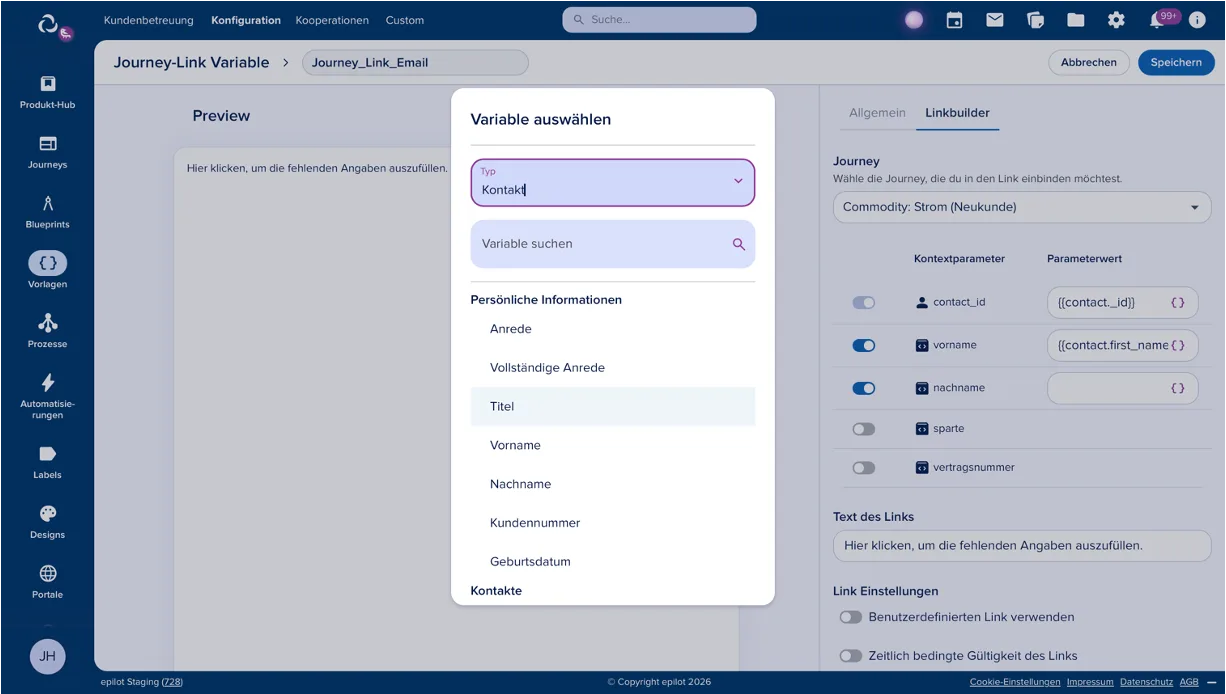Click the vorname parameter value field
This screenshot has width=1226, height=694.
(x=1122, y=345)
